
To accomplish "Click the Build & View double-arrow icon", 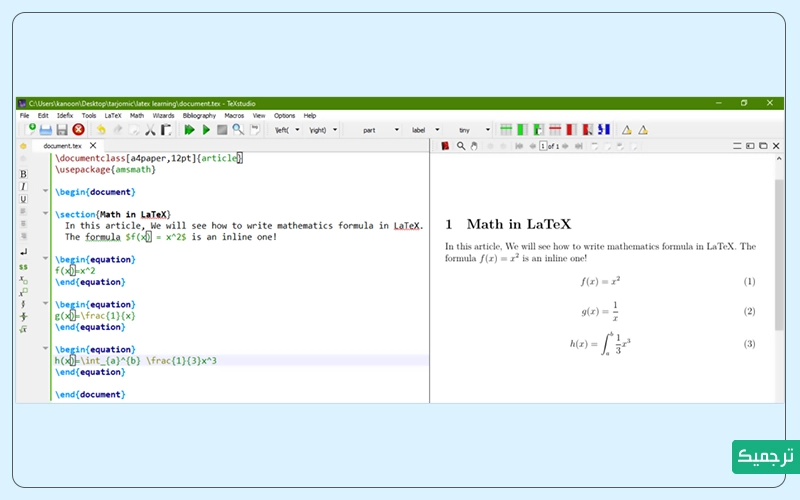I will 190,129.
